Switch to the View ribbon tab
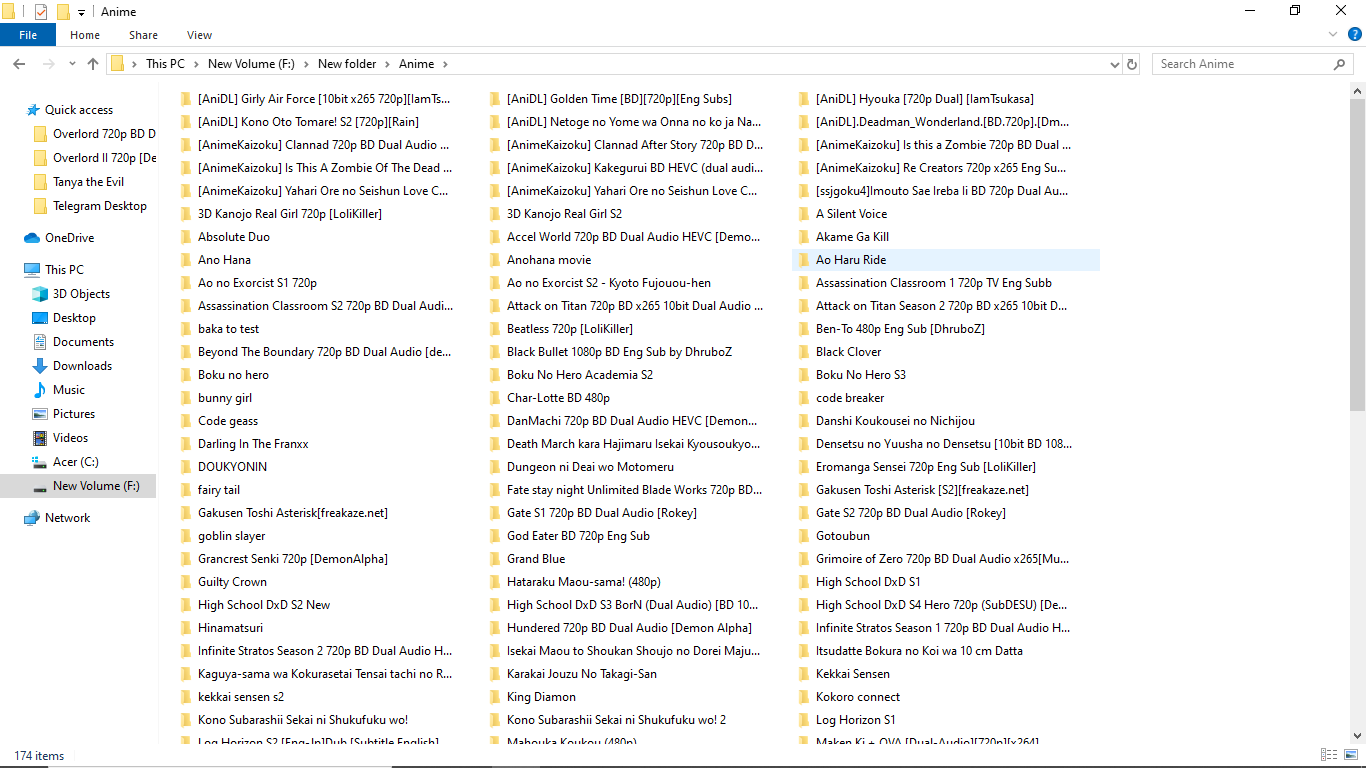 (199, 35)
